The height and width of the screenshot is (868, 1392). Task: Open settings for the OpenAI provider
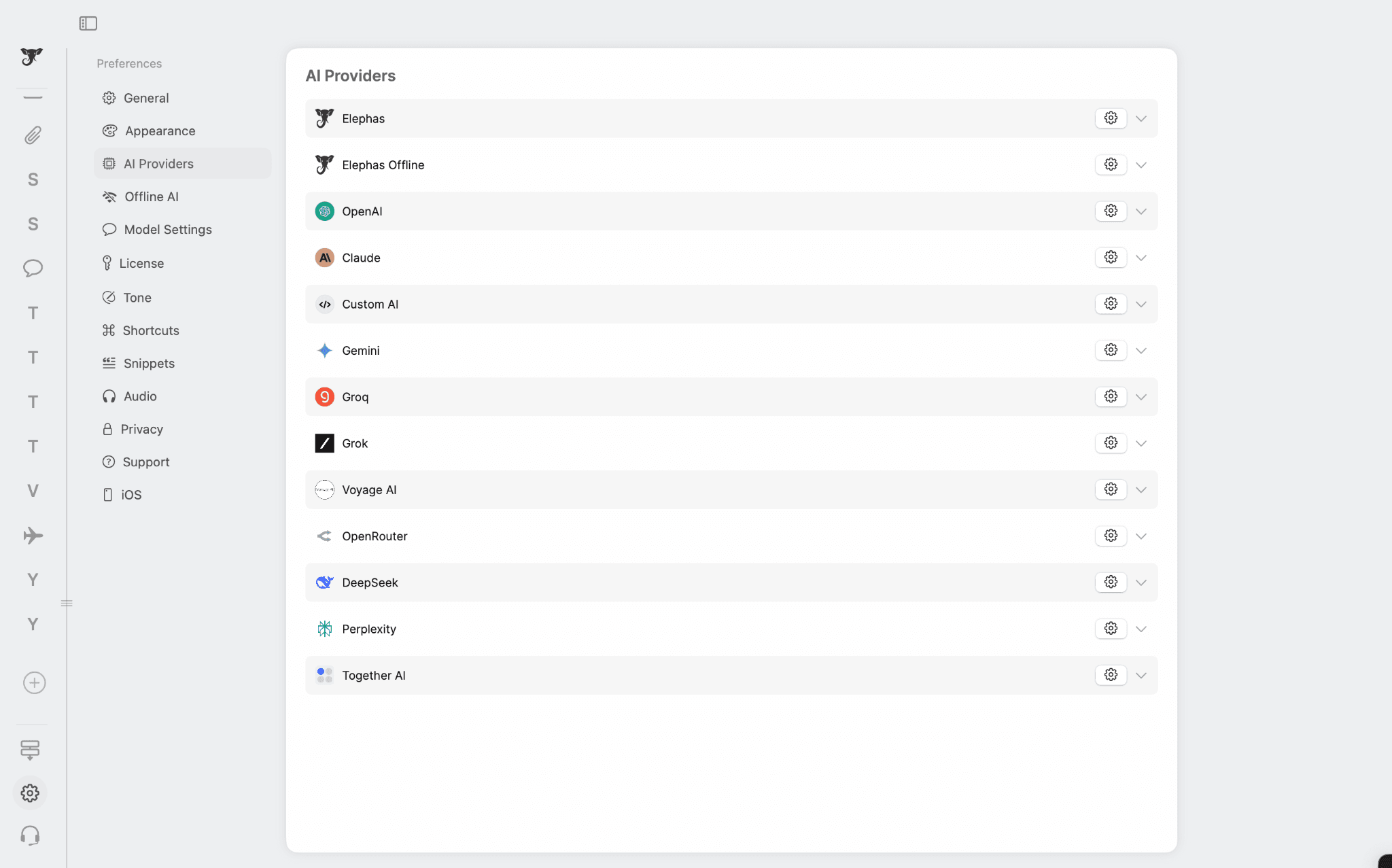pos(1111,211)
